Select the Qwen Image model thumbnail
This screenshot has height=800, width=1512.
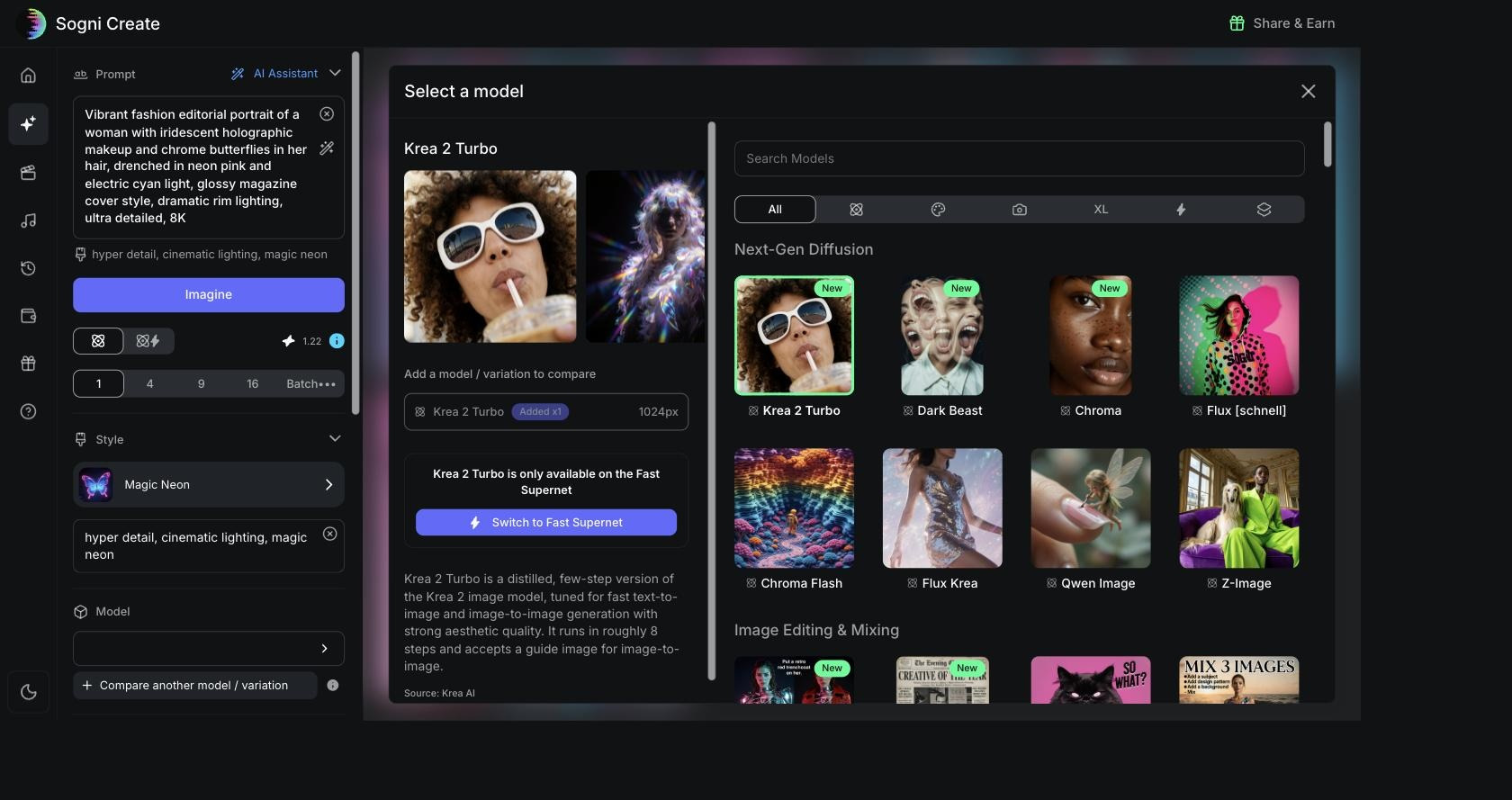coord(1091,508)
